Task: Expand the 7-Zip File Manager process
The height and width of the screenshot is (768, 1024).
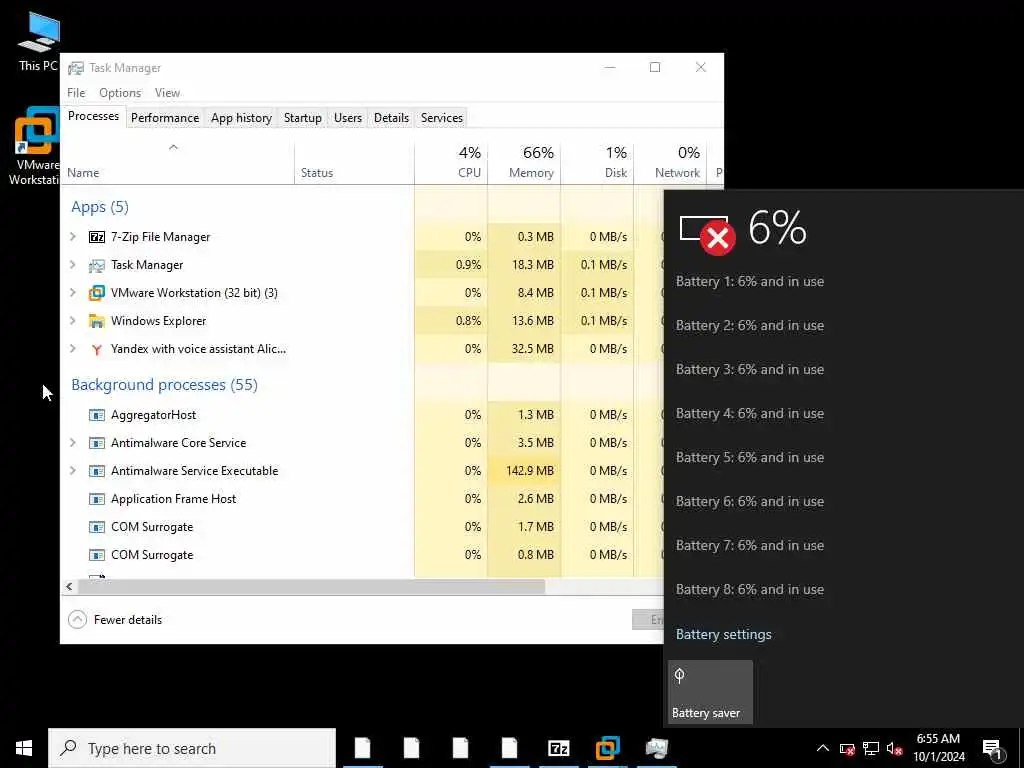Action: (73, 237)
